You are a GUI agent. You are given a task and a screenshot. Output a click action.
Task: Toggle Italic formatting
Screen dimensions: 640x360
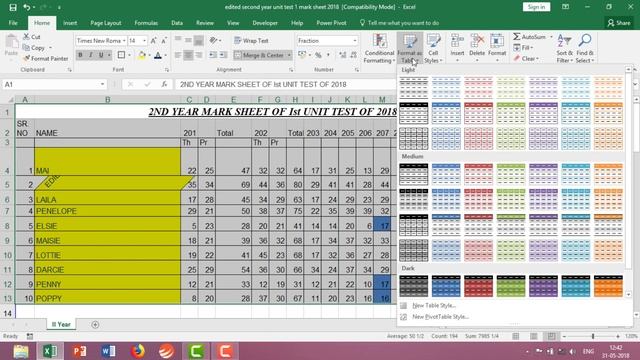point(91,55)
